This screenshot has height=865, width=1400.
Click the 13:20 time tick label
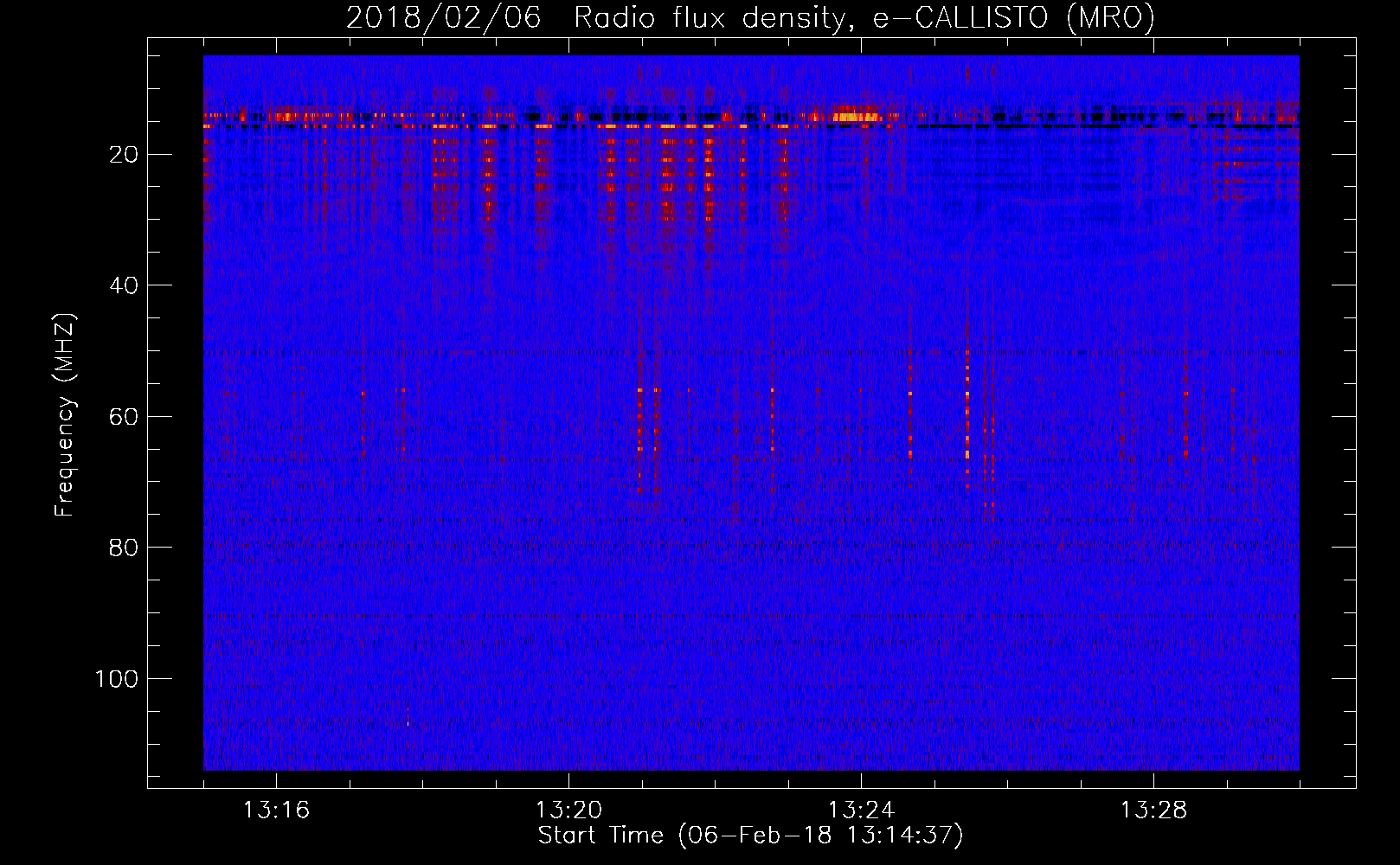coord(568,810)
